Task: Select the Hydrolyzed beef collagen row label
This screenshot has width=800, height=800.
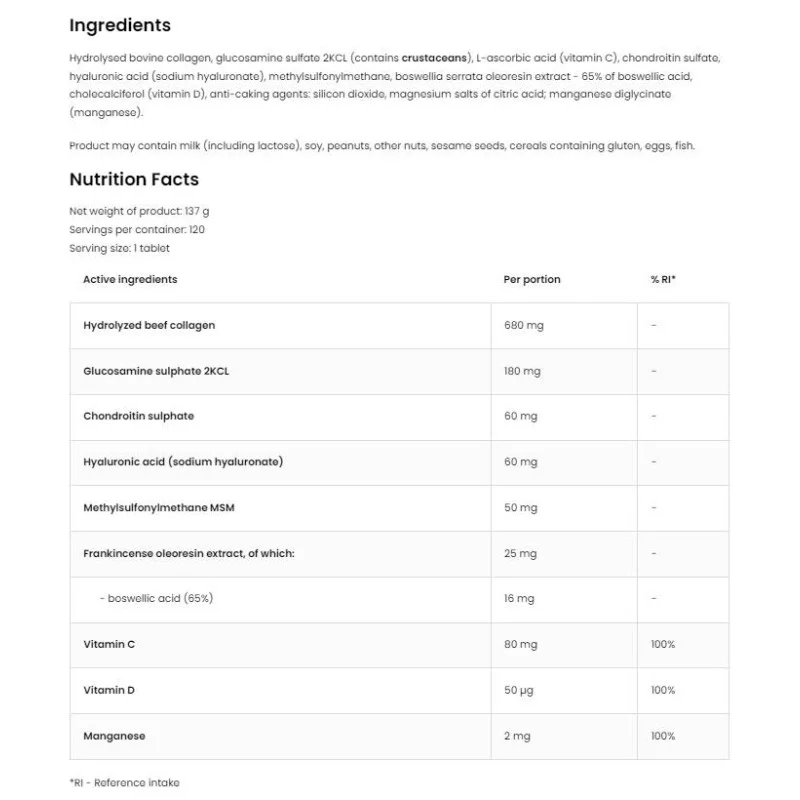Action: point(149,326)
